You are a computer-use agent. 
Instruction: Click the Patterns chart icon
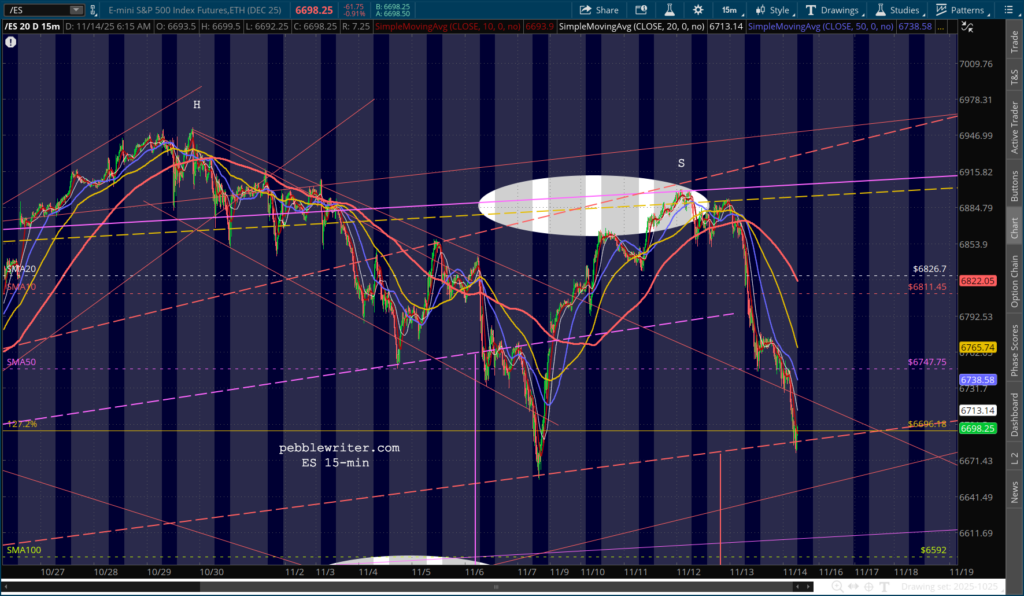(941, 10)
